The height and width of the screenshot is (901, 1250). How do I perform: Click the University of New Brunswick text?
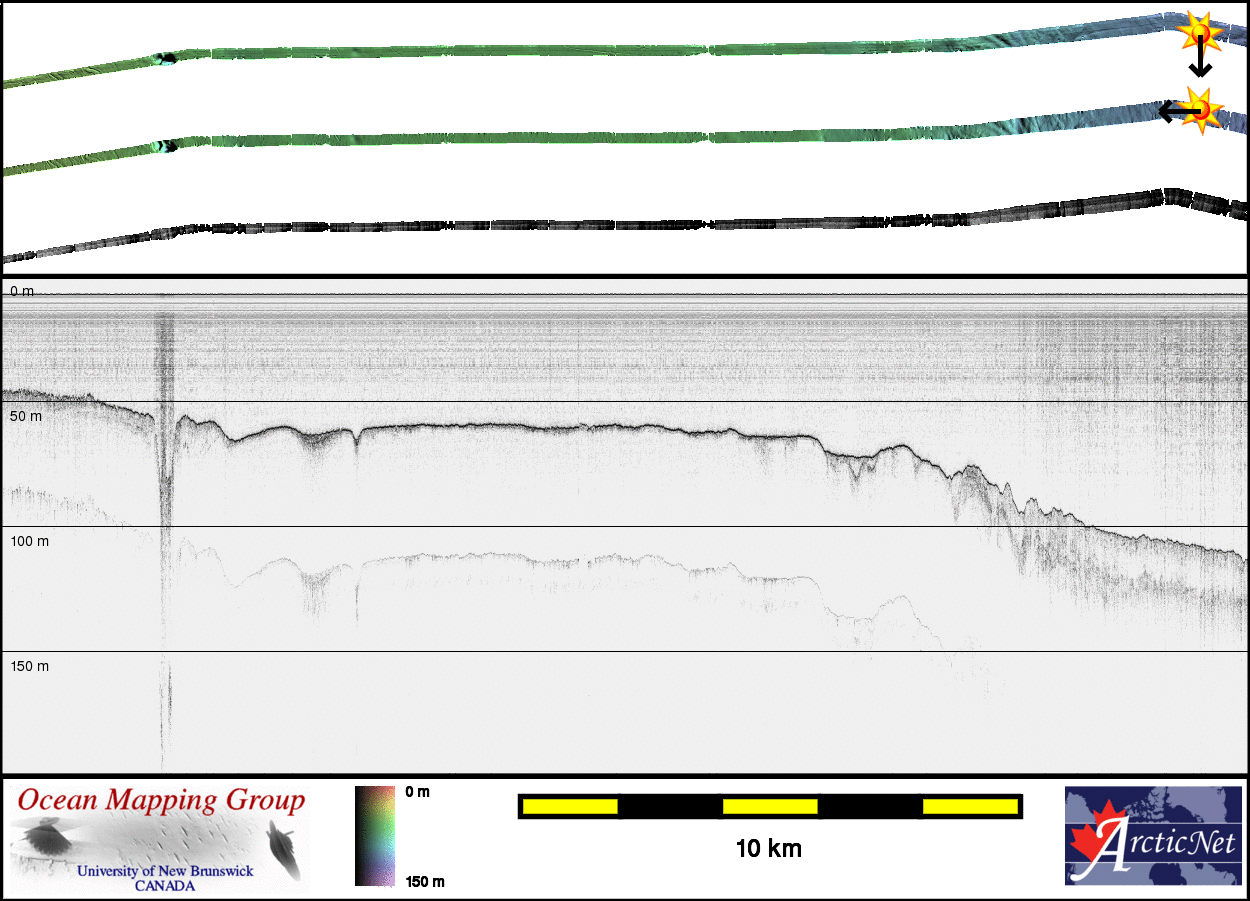click(165, 871)
